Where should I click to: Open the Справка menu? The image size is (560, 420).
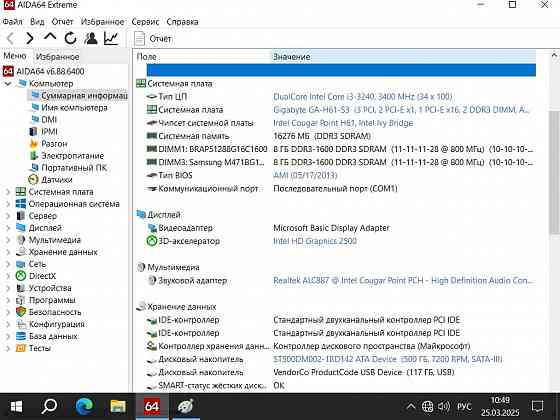click(x=182, y=22)
